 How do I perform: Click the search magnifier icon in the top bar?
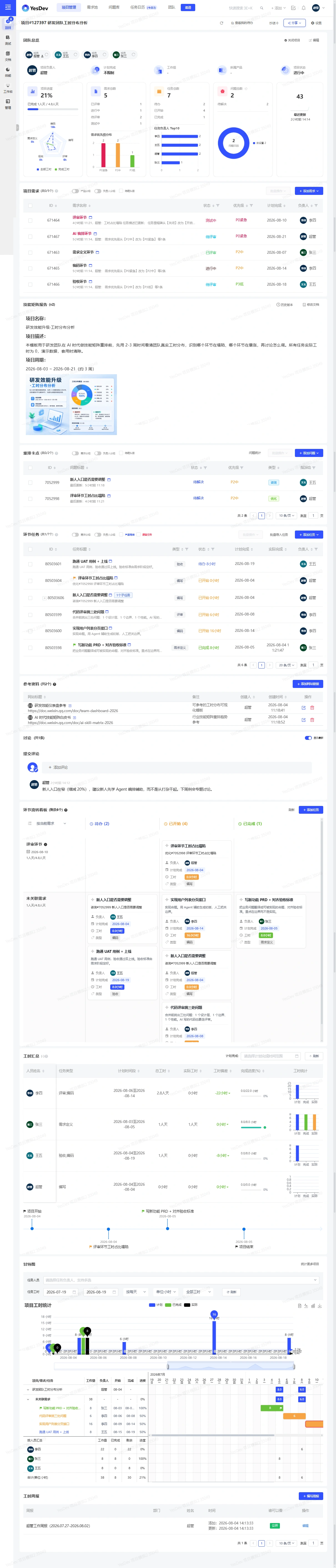coord(262,8)
